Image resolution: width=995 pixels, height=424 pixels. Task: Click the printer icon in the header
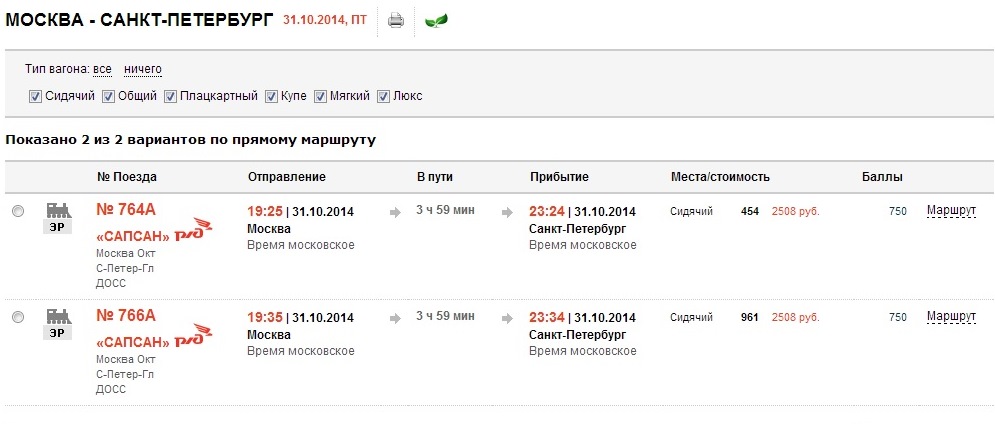pos(396,20)
